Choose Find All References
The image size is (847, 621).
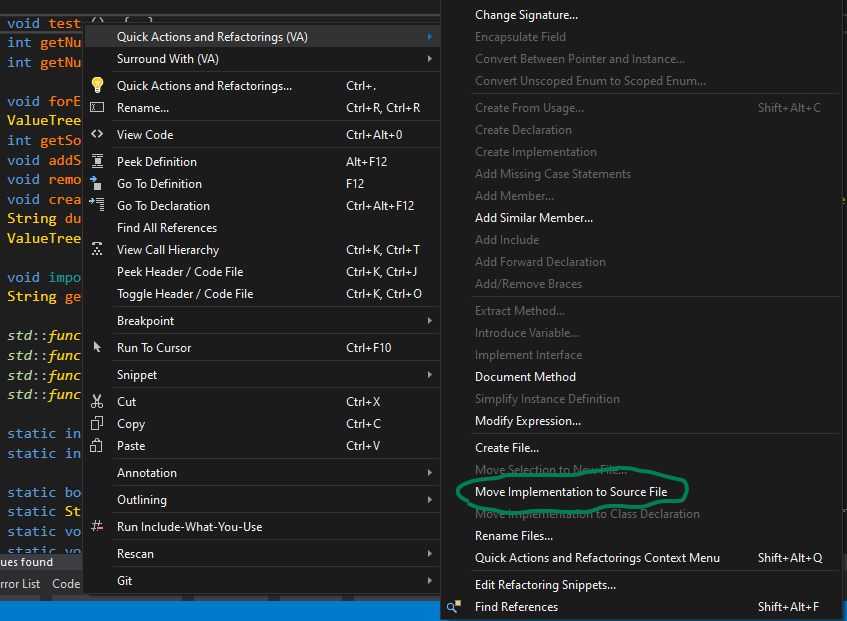(167, 228)
